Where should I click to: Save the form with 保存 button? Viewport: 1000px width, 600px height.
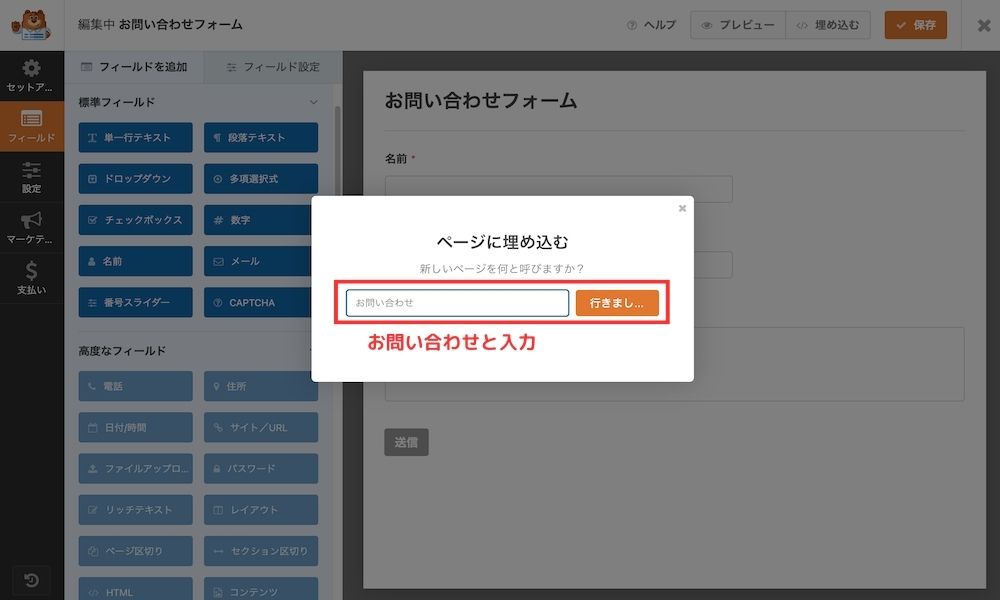click(x=915, y=25)
